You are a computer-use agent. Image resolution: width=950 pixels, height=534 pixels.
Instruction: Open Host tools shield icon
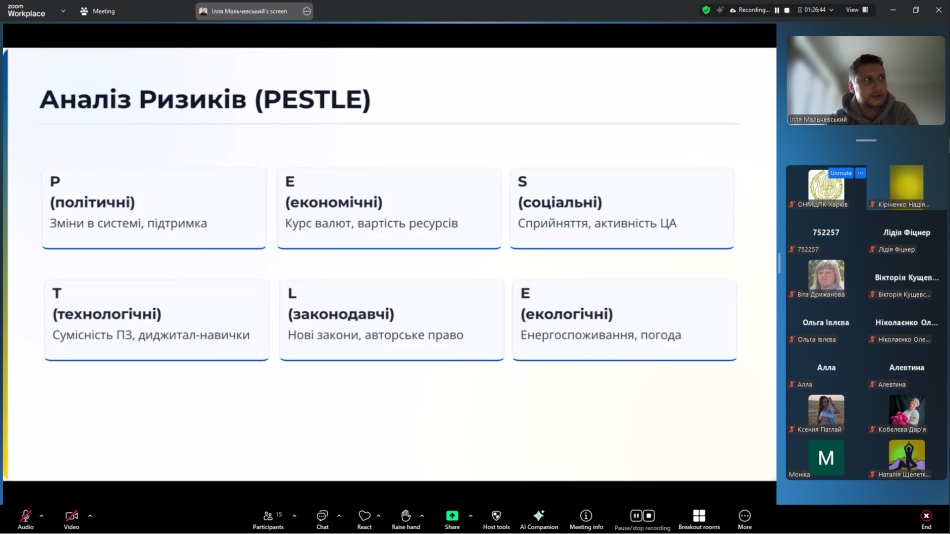(496, 517)
